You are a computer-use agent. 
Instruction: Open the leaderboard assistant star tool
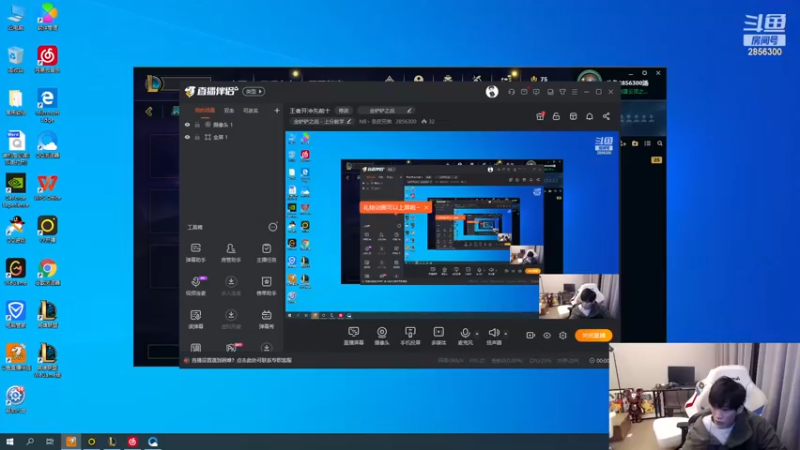pyautogui.click(x=266, y=286)
